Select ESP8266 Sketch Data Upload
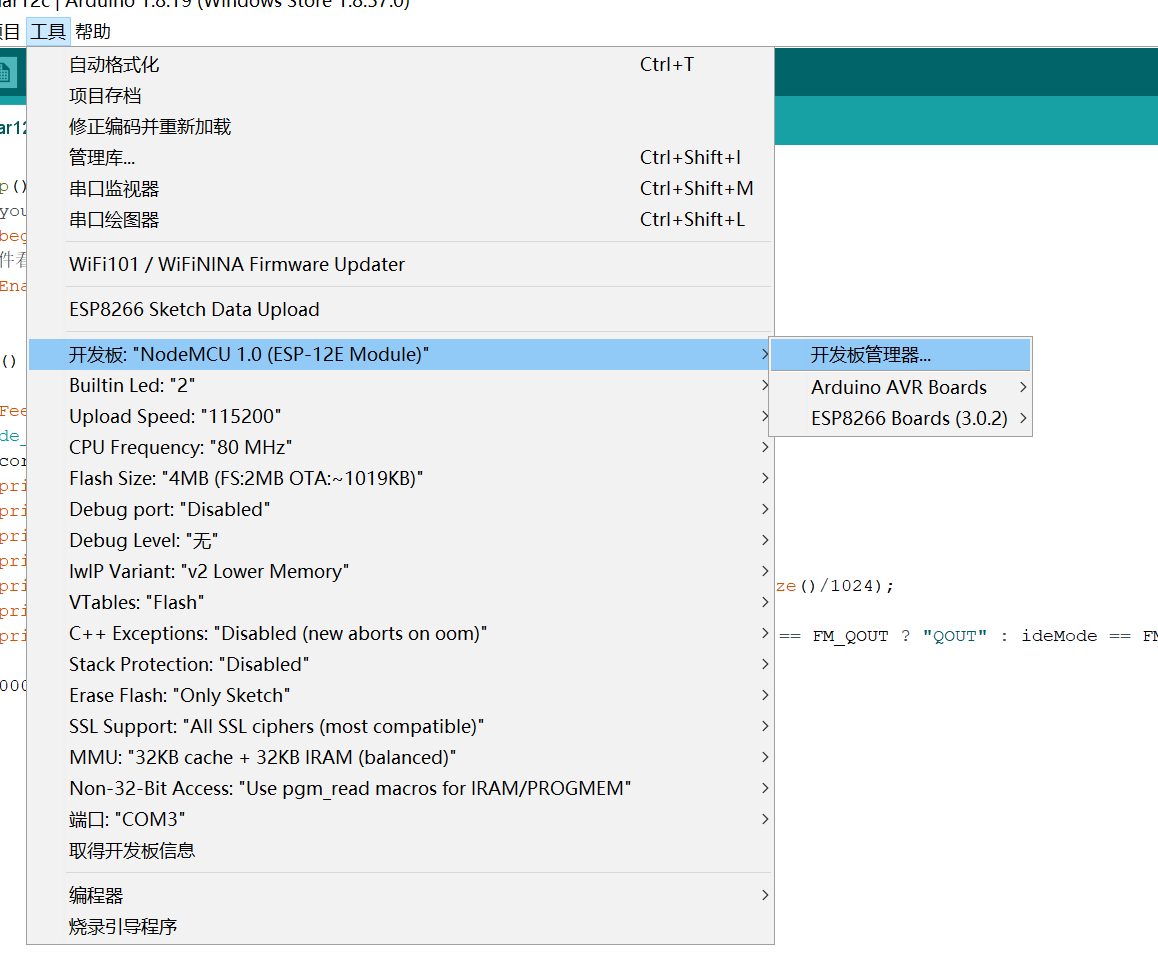 (x=400, y=309)
